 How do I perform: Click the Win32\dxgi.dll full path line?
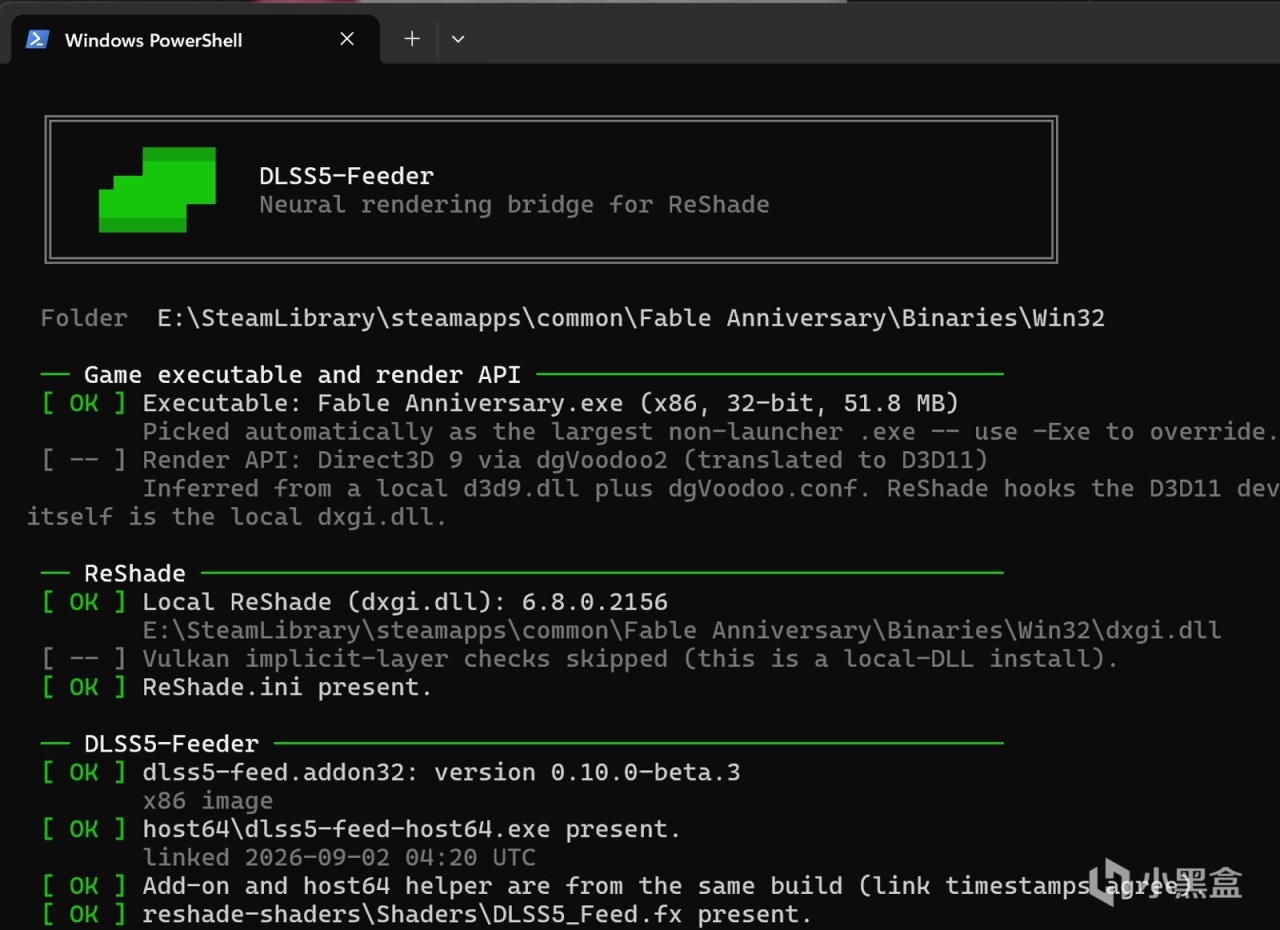tap(682, 631)
